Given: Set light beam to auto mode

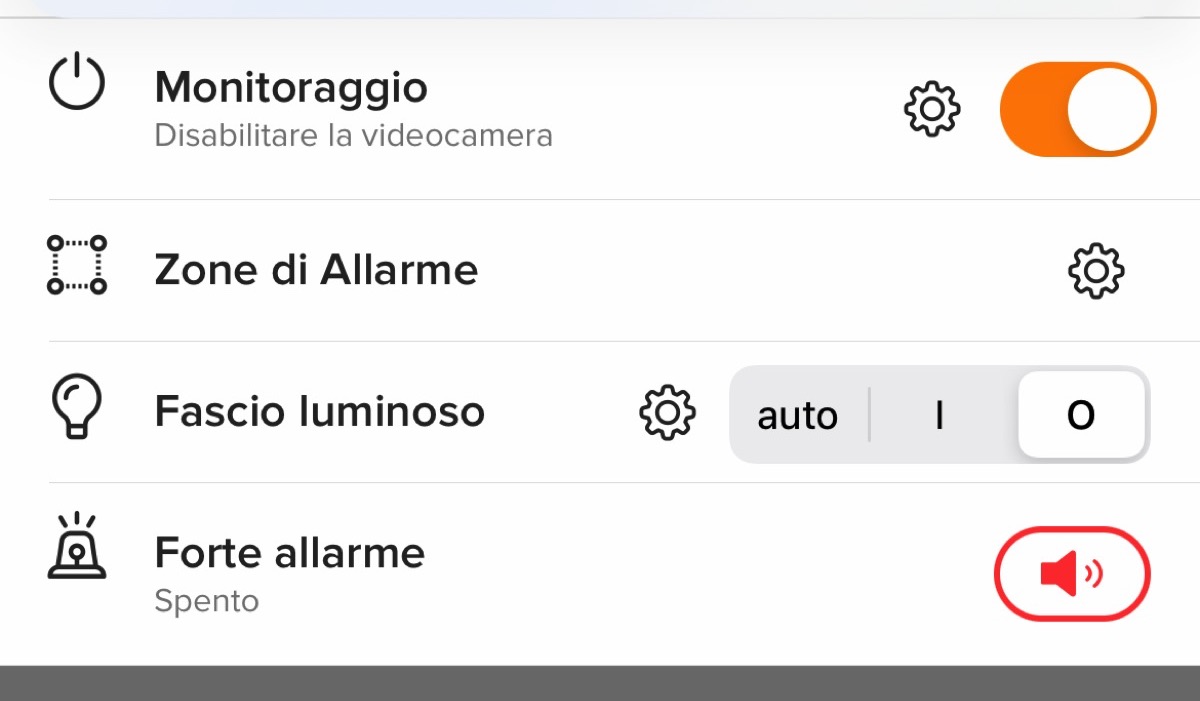Looking at the screenshot, I should click(x=797, y=415).
